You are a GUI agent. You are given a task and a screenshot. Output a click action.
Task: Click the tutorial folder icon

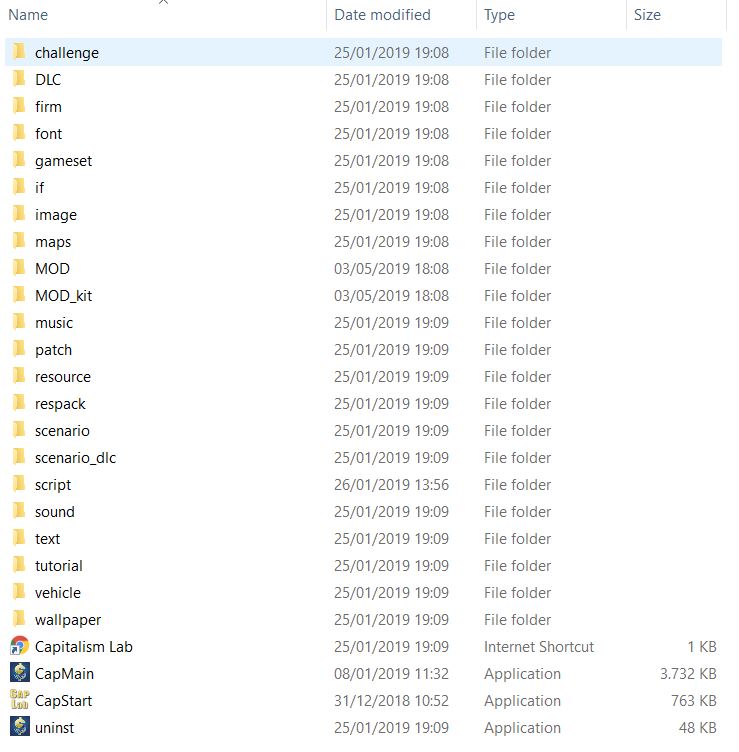(19, 564)
